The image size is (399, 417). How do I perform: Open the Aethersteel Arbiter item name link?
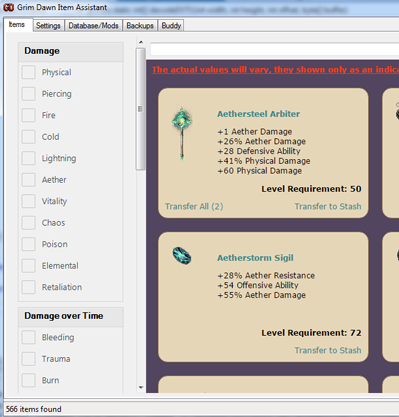click(x=258, y=114)
